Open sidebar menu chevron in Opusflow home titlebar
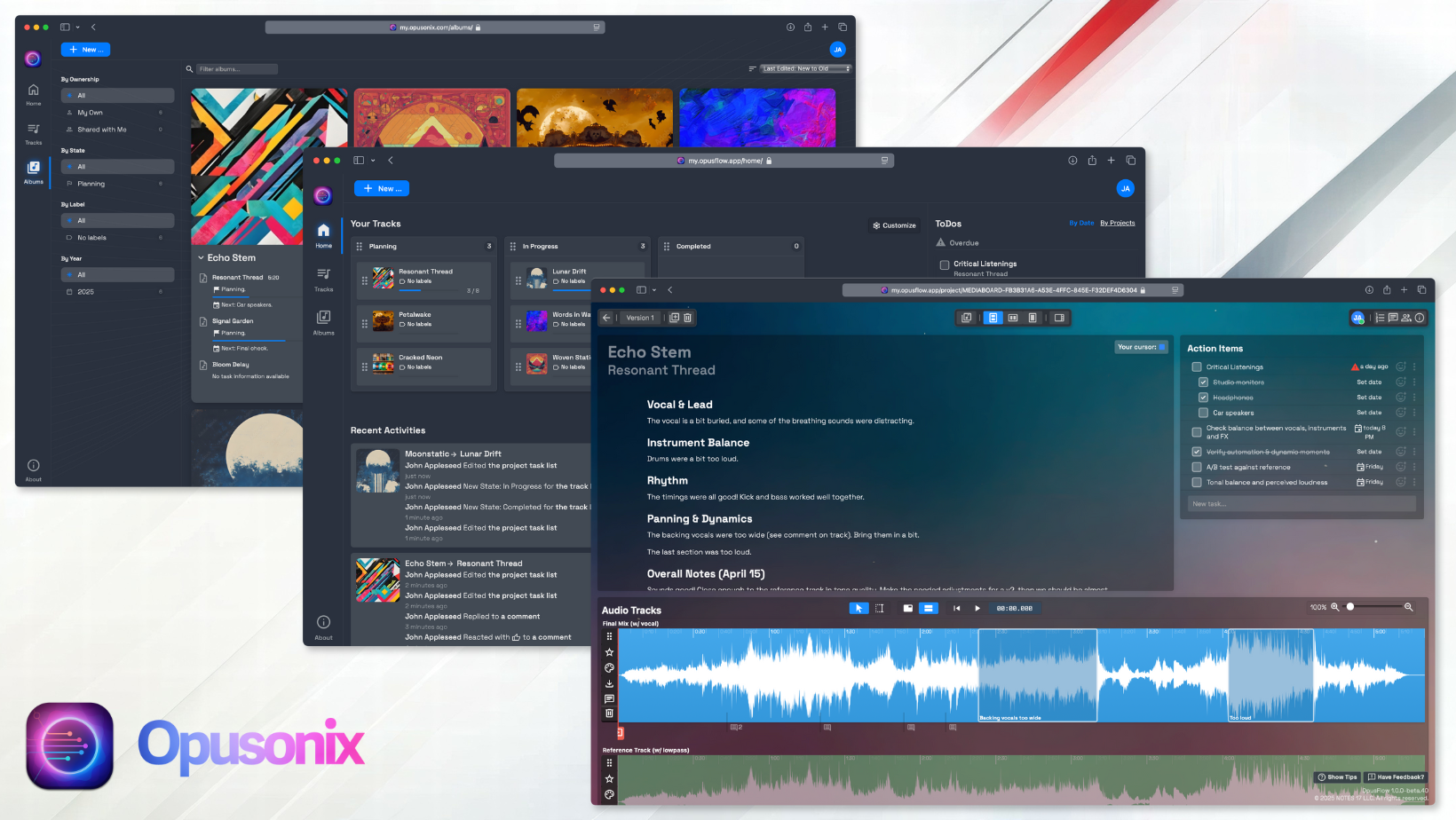Image resolution: width=1456 pixels, height=820 pixels. coord(373,161)
